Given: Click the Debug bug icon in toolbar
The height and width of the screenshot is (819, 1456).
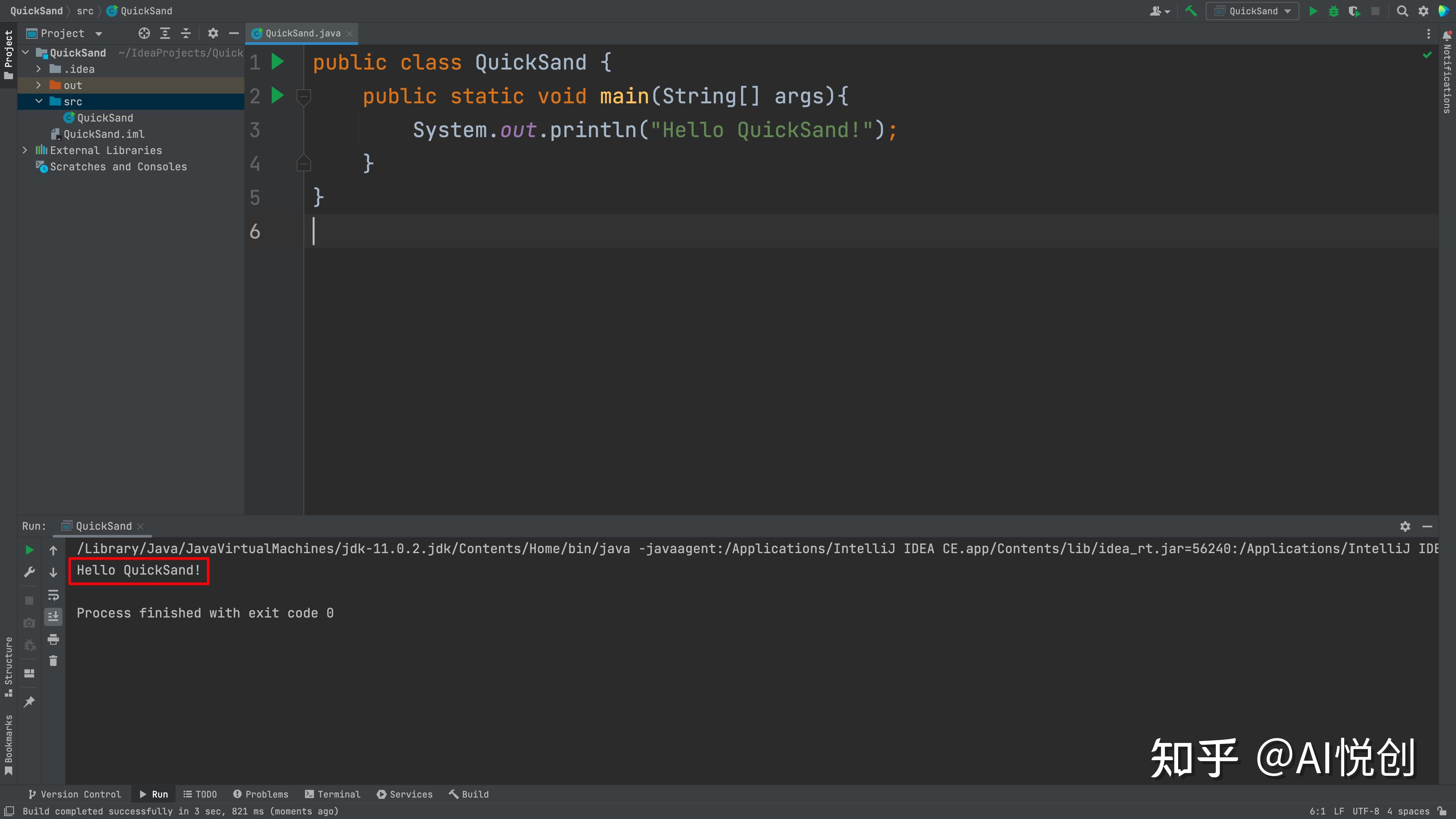Looking at the screenshot, I should (1333, 11).
